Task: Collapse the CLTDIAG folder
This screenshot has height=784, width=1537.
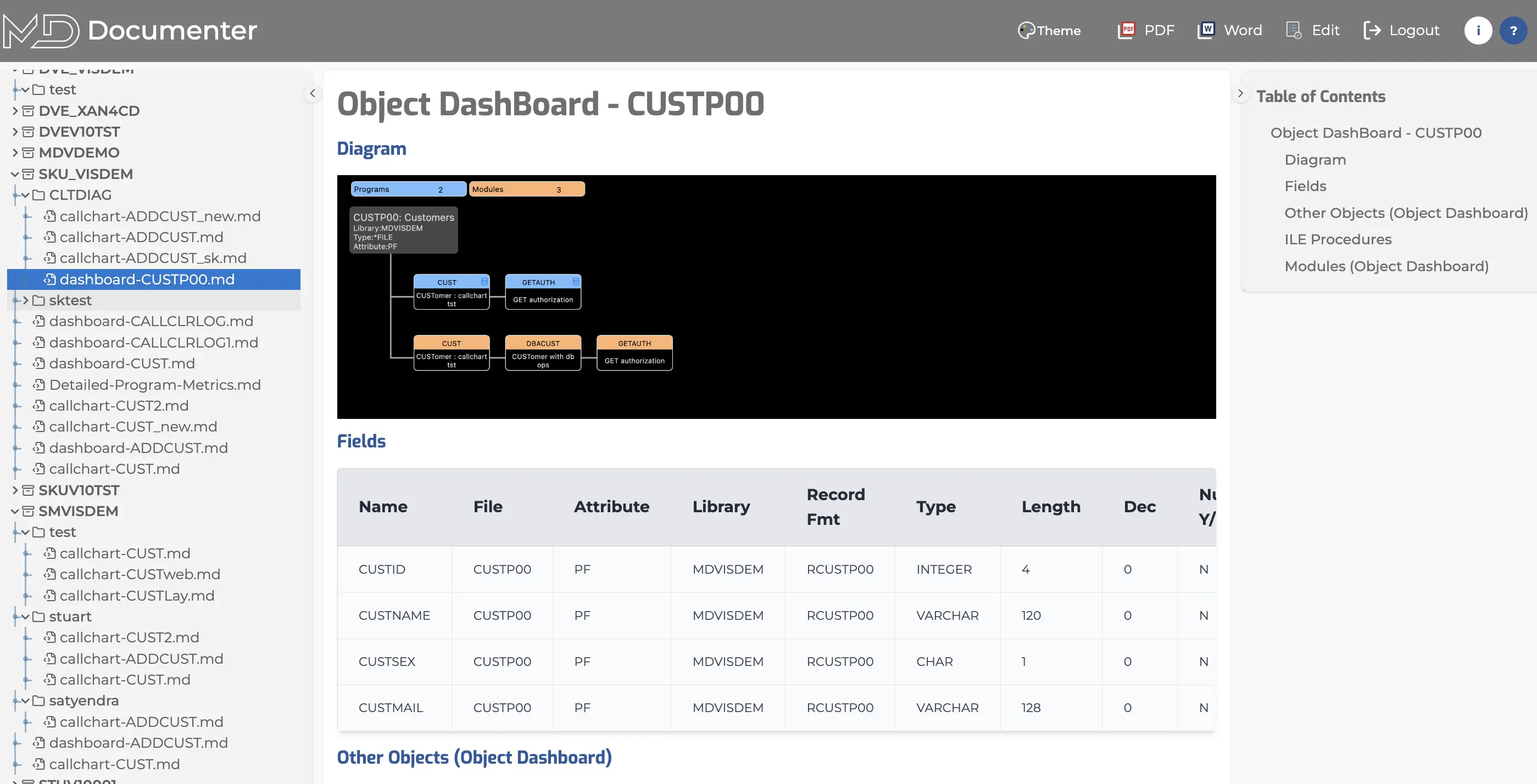Action: click(26, 195)
